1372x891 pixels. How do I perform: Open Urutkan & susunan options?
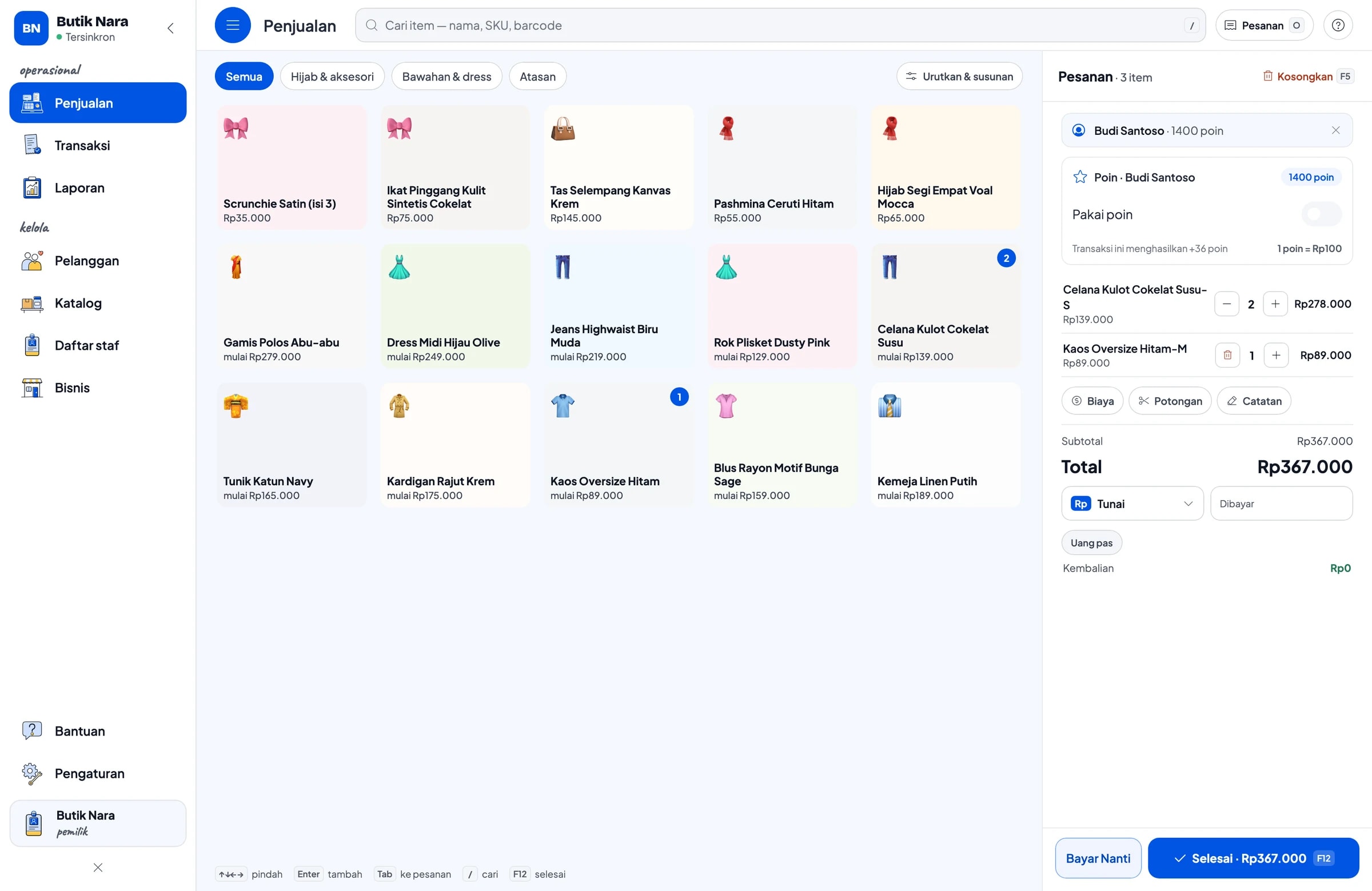coord(959,77)
